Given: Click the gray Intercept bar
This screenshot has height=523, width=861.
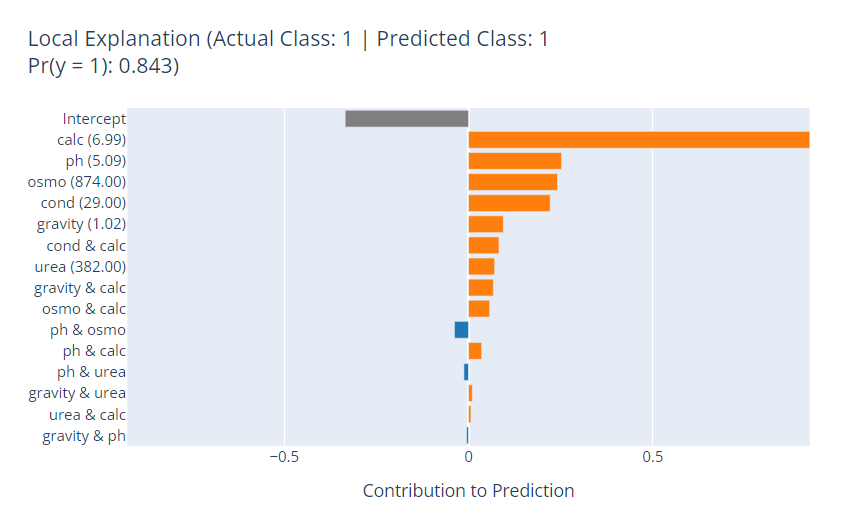Looking at the screenshot, I should tap(406, 118).
